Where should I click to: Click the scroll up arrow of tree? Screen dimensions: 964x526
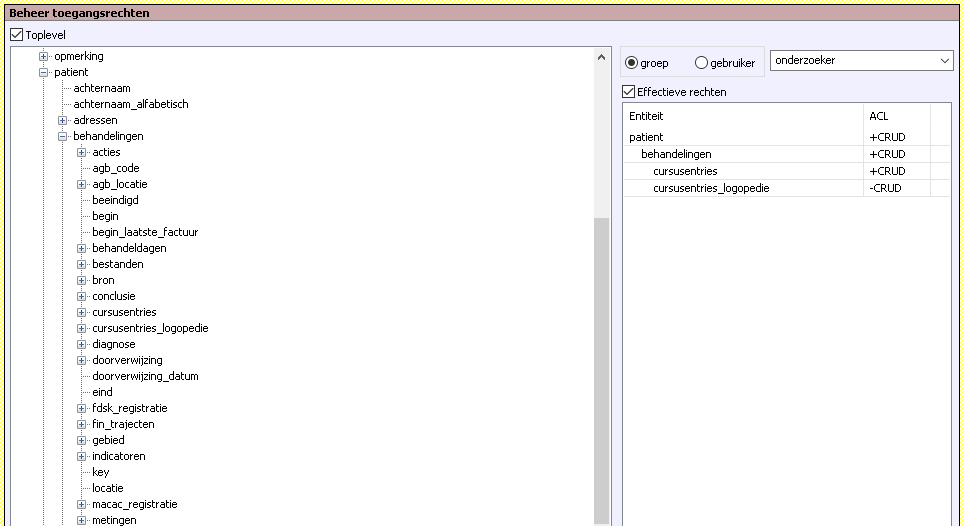coord(601,54)
